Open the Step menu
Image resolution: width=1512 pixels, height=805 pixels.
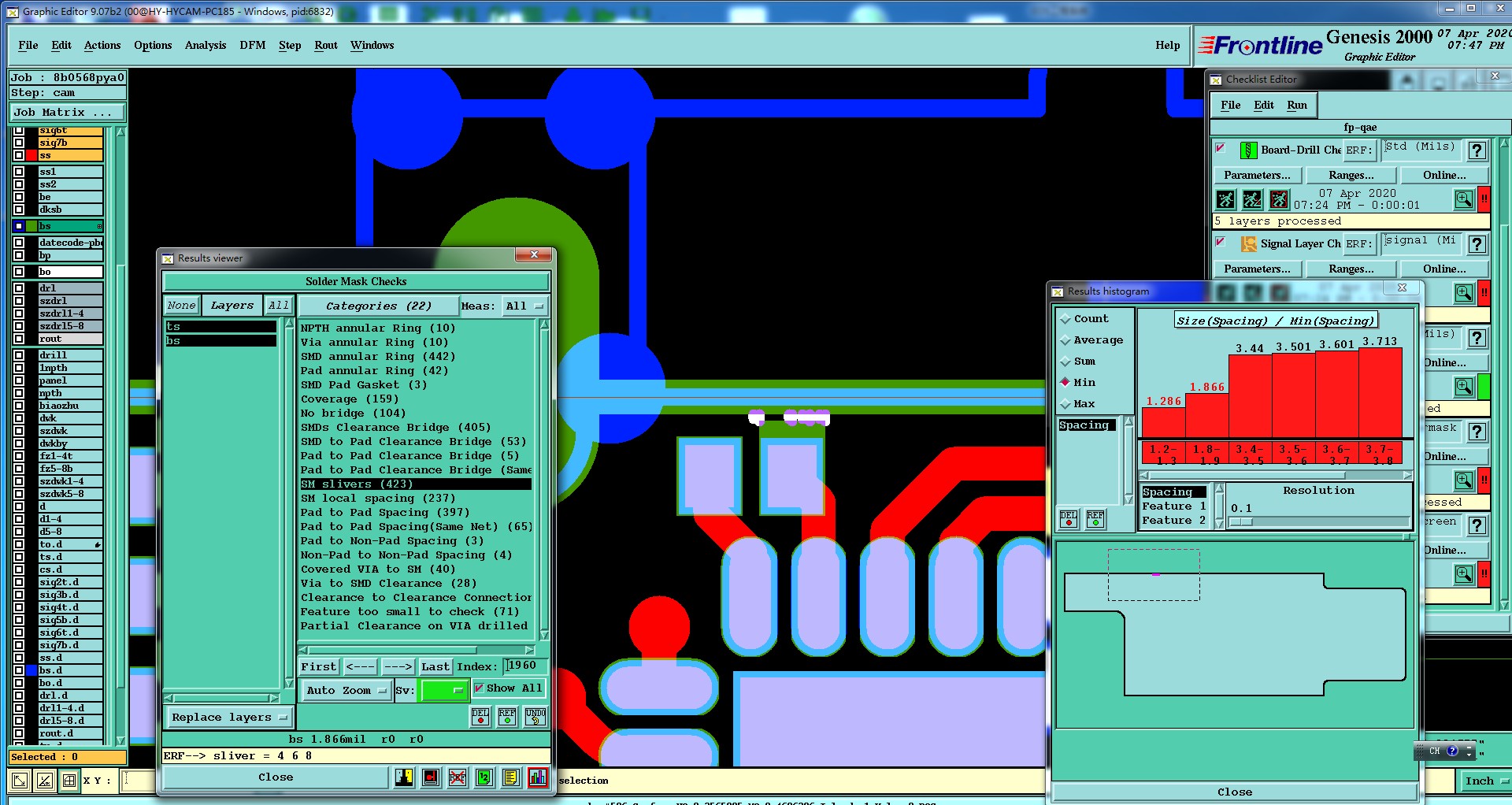pyautogui.click(x=290, y=46)
